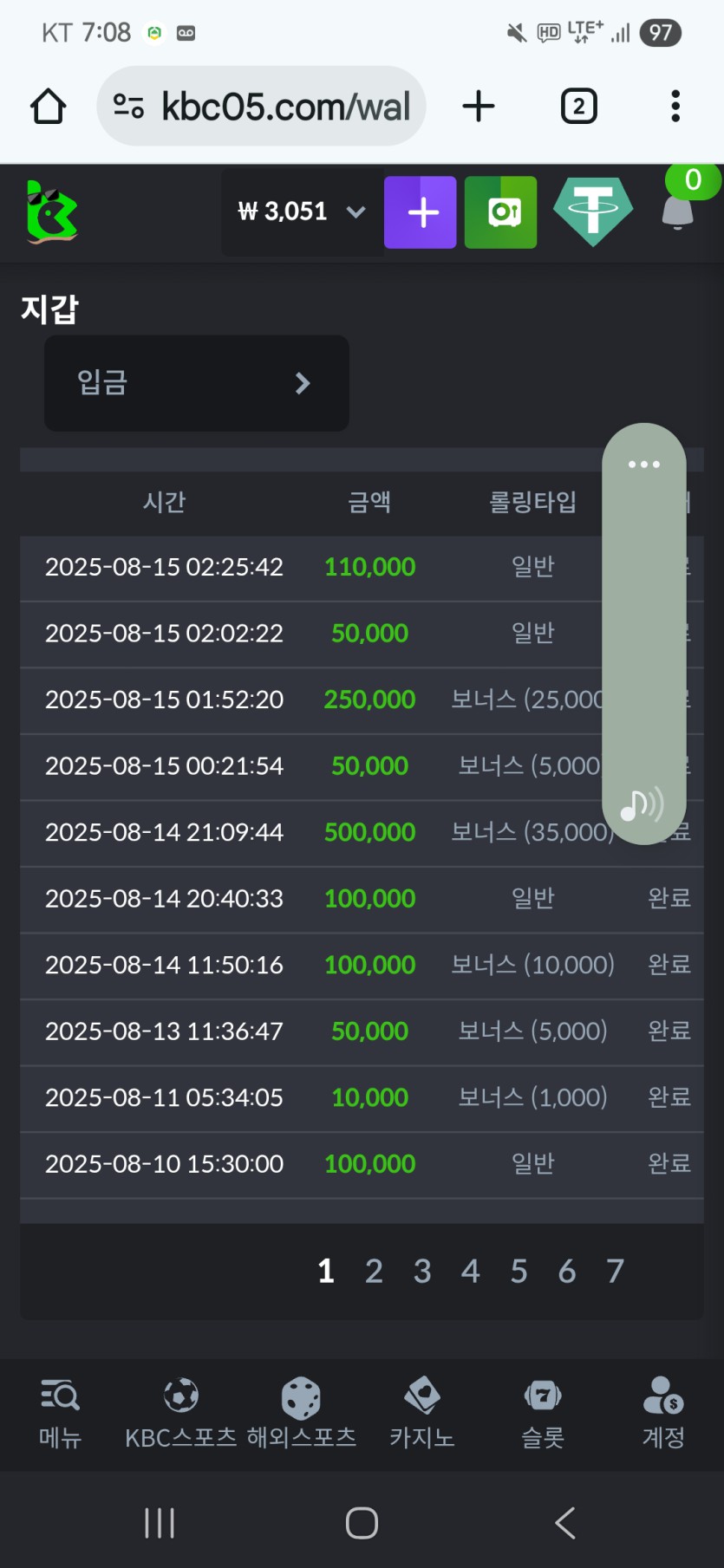
Task: Go to page 2 of wallet history
Action: tap(374, 1271)
